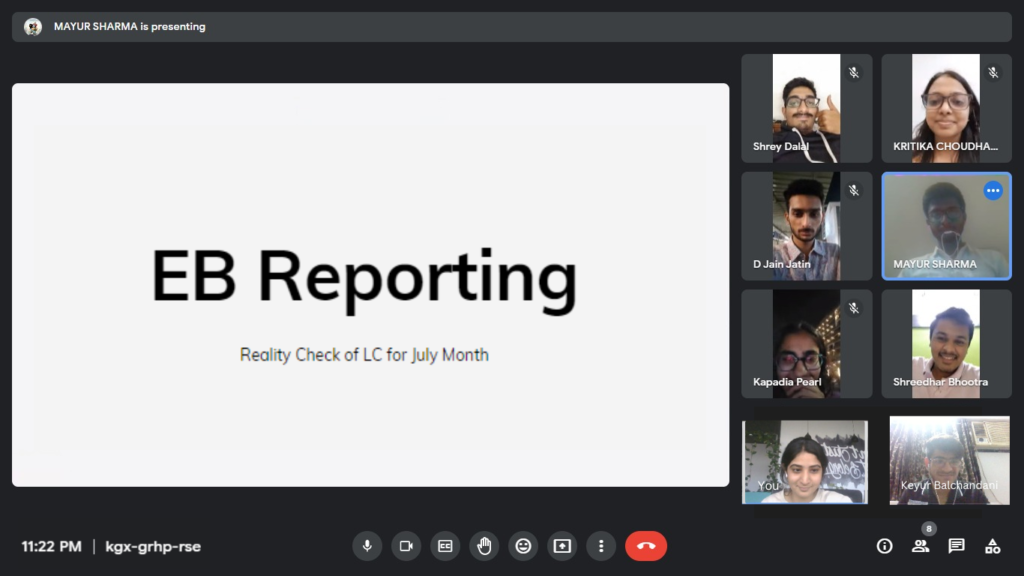This screenshot has height=576, width=1024.
Task: Raise your hand in the meeting
Action: (484, 546)
